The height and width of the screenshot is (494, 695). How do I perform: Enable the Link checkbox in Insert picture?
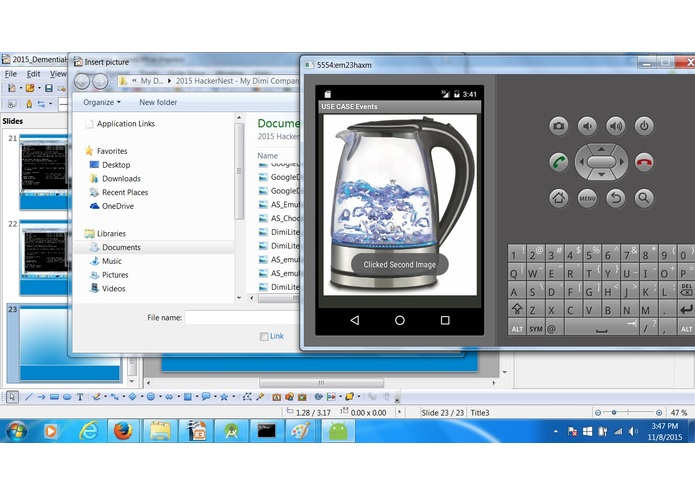point(264,336)
